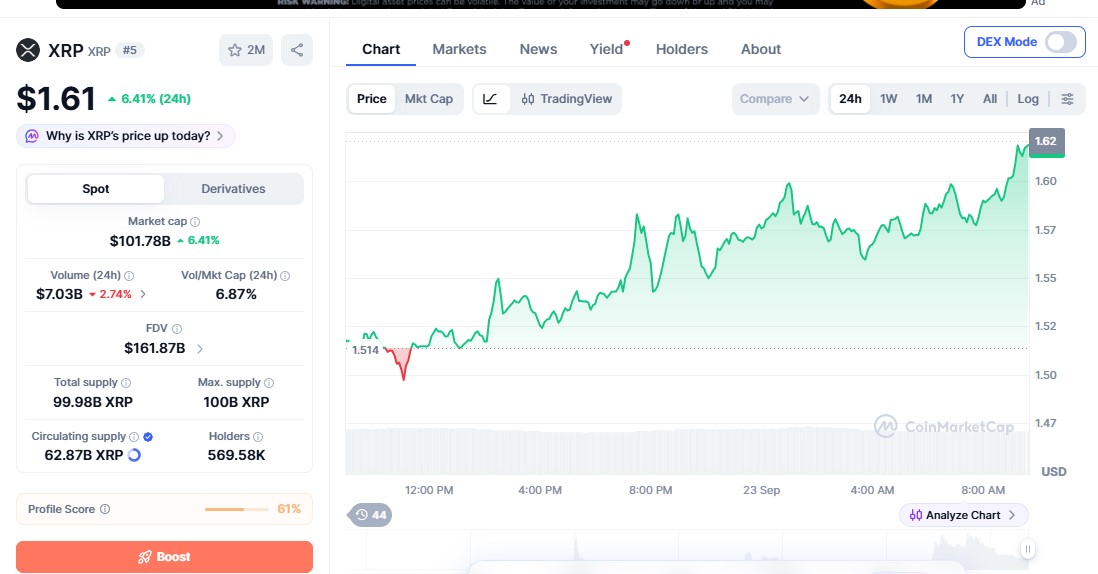This screenshot has height=574, width=1098.
Task: Open Analyze Chart arrow
Action: pyautogui.click(x=1012, y=515)
